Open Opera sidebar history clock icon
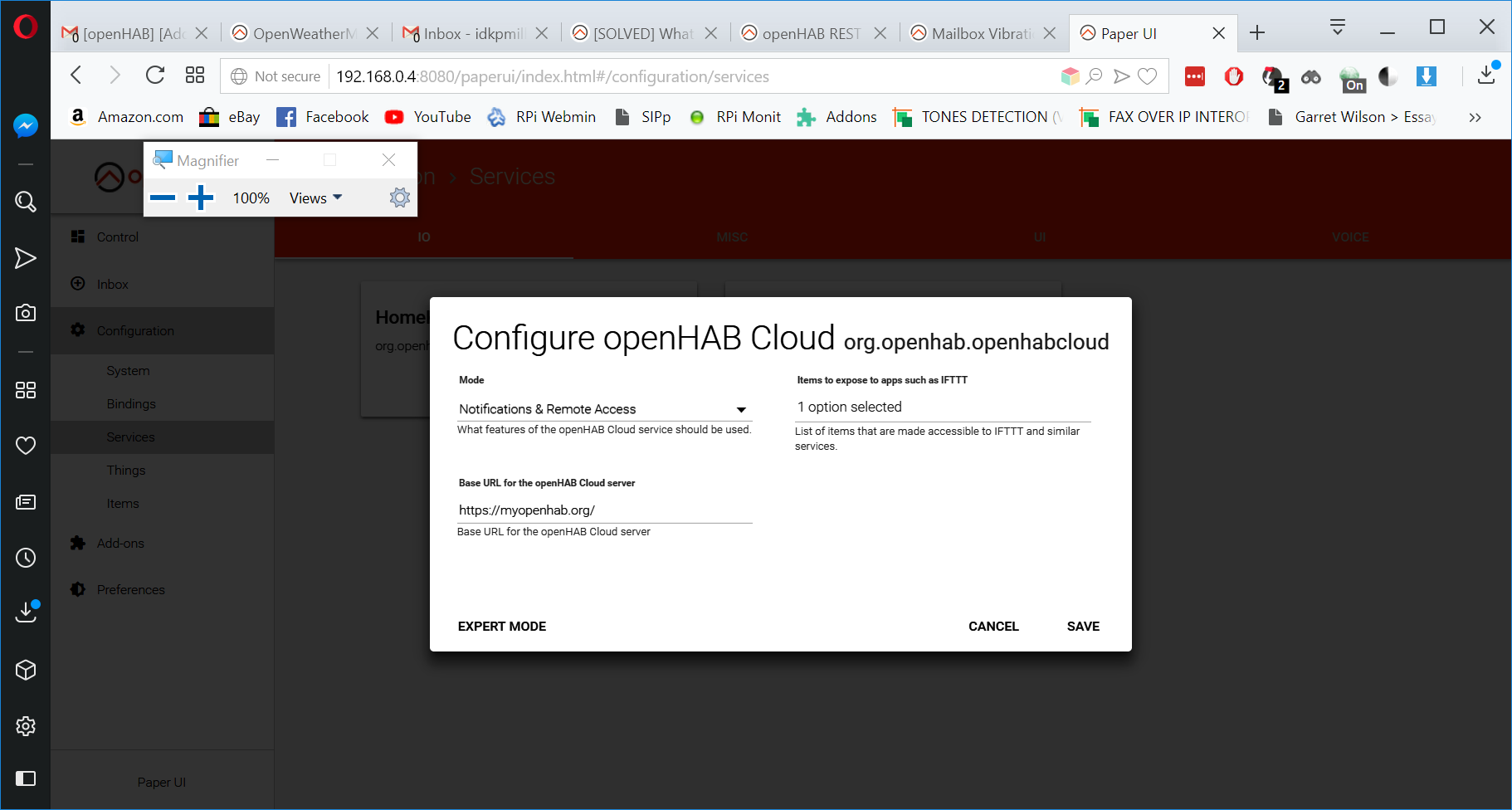Image resolution: width=1512 pixels, height=810 pixels. [26, 558]
